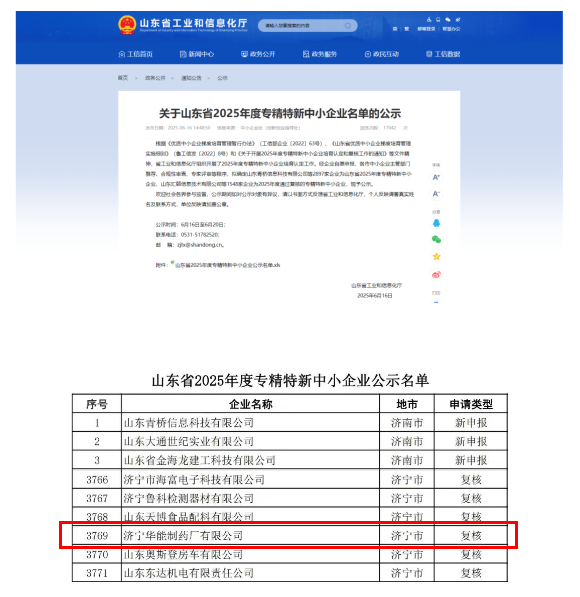This screenshot has width=580, height=597.
Task: Open the 工信数据 navigation tab
Action: click(443, 54)
